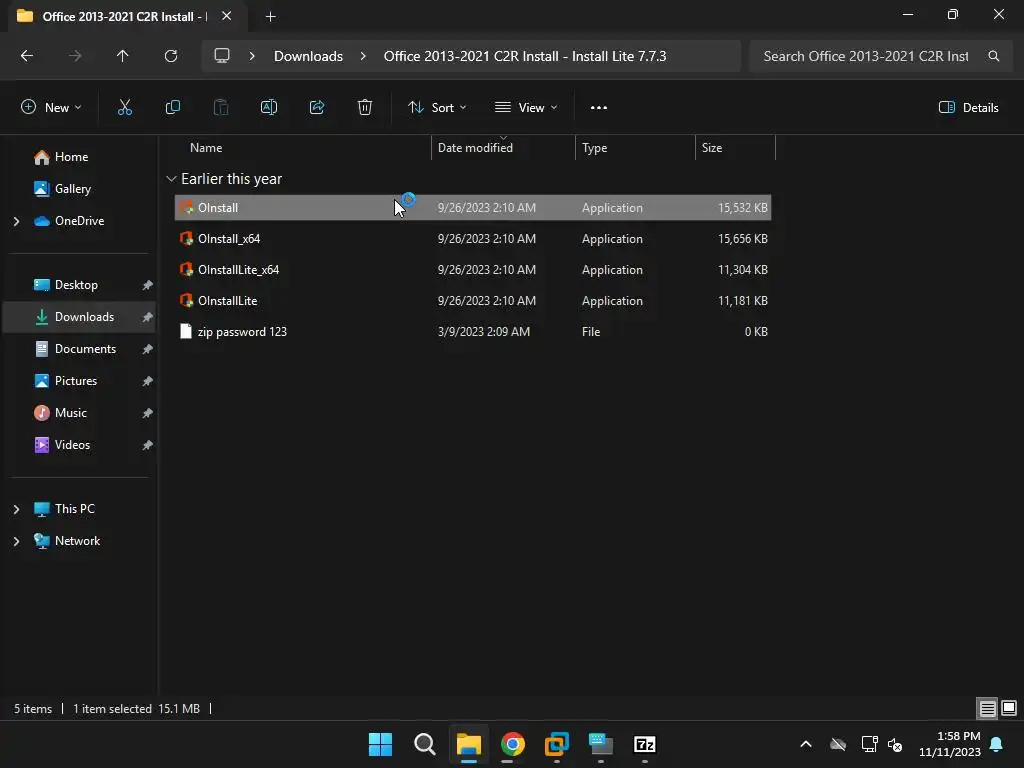Screen dimensions: 1024x768
Task: Click the clock showing 1:58 PM
Action: tap(958, 736)
